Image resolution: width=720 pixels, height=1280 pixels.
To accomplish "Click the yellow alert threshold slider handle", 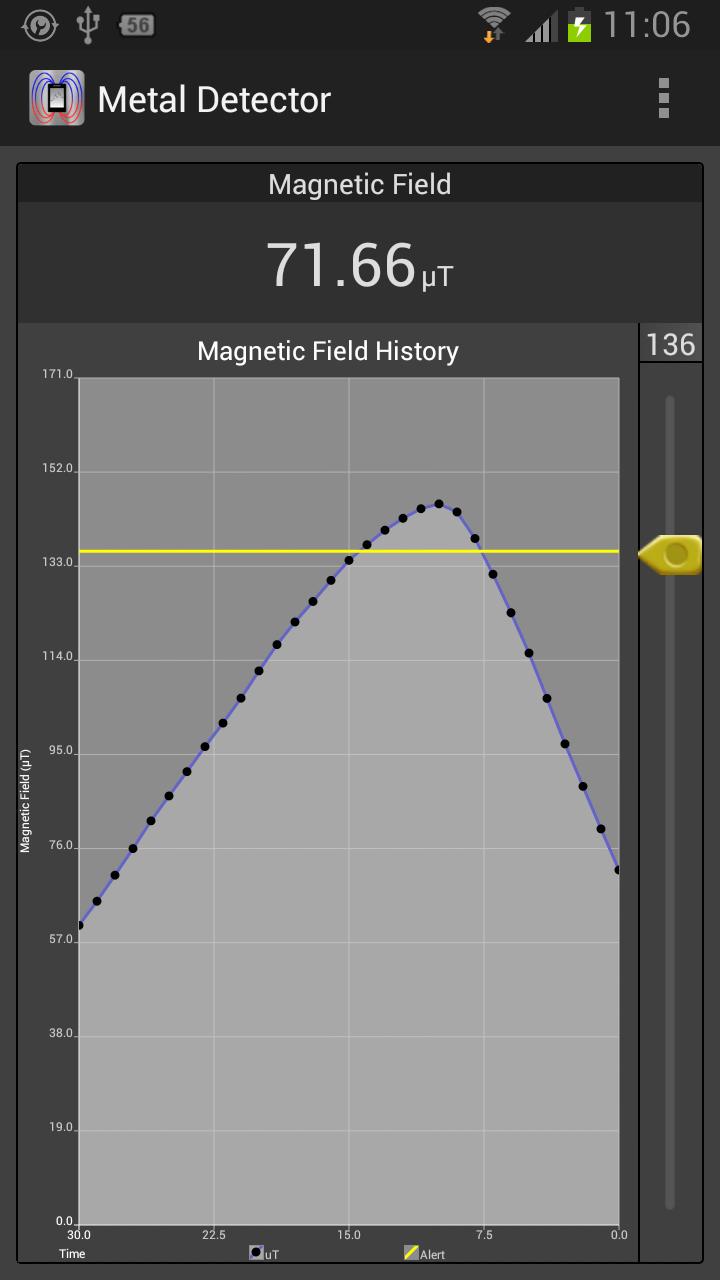I will [x=672, y=554].
